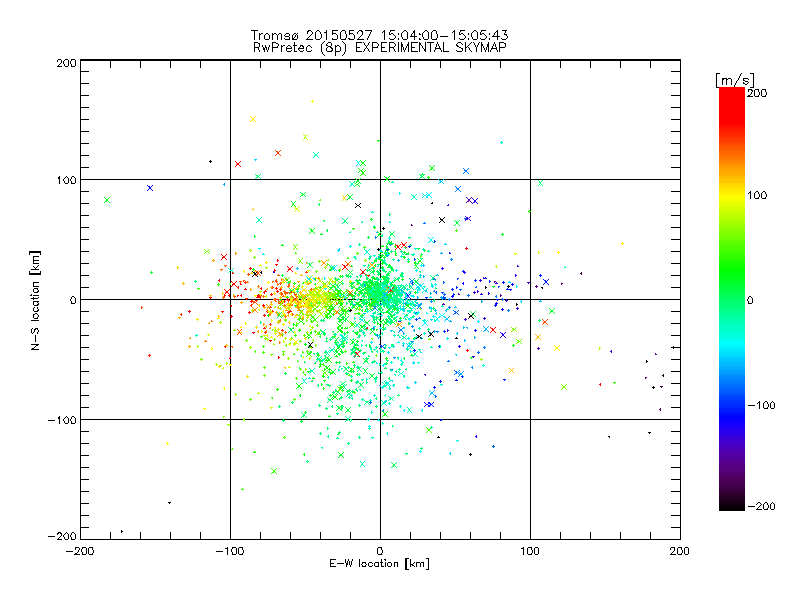Click the green X marker farthest west on the plot
The height and width of the screenshot is (600, 800).
coord(107,200)
